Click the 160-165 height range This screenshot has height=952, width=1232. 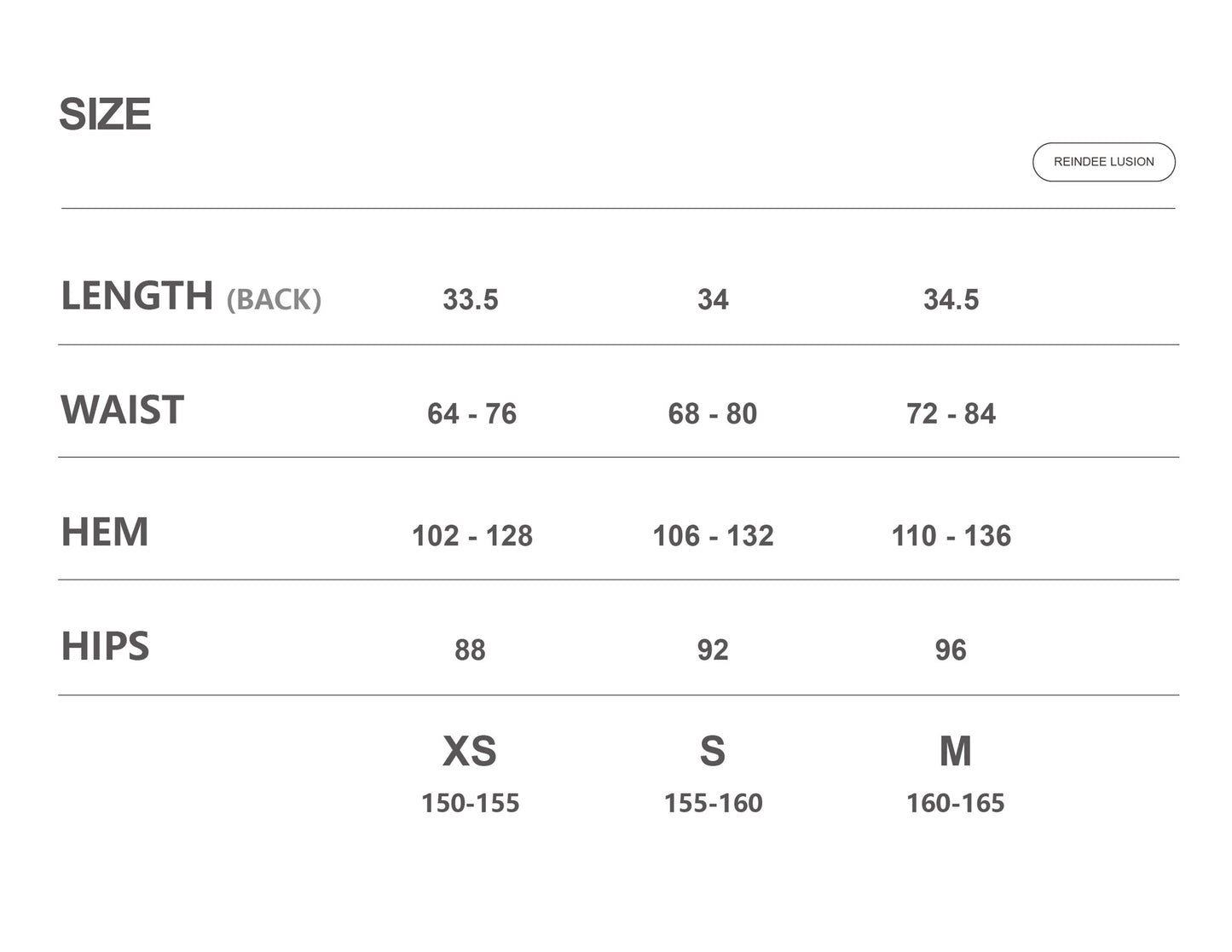click(955, 803)
